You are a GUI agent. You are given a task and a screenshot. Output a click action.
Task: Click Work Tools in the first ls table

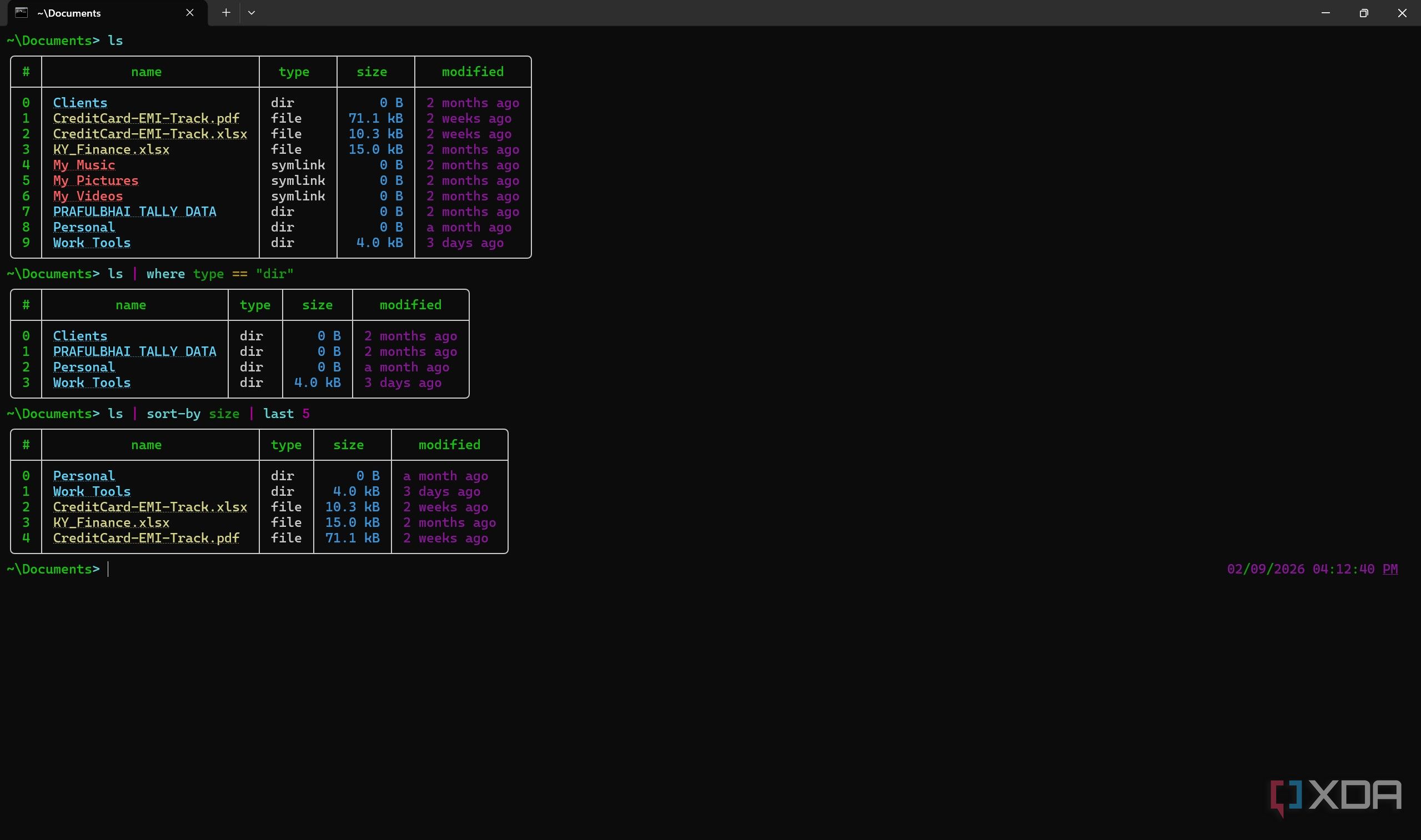pos(92,243)
